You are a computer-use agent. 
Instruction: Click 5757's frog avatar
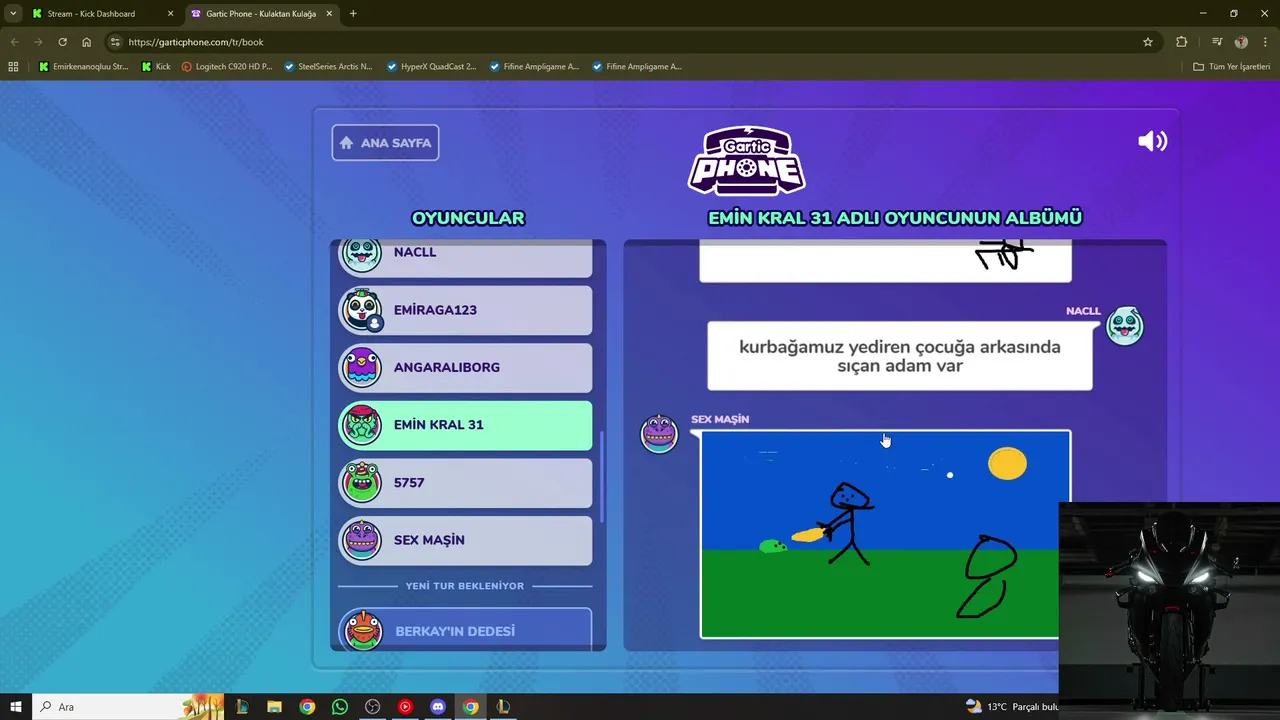point(361,482)
